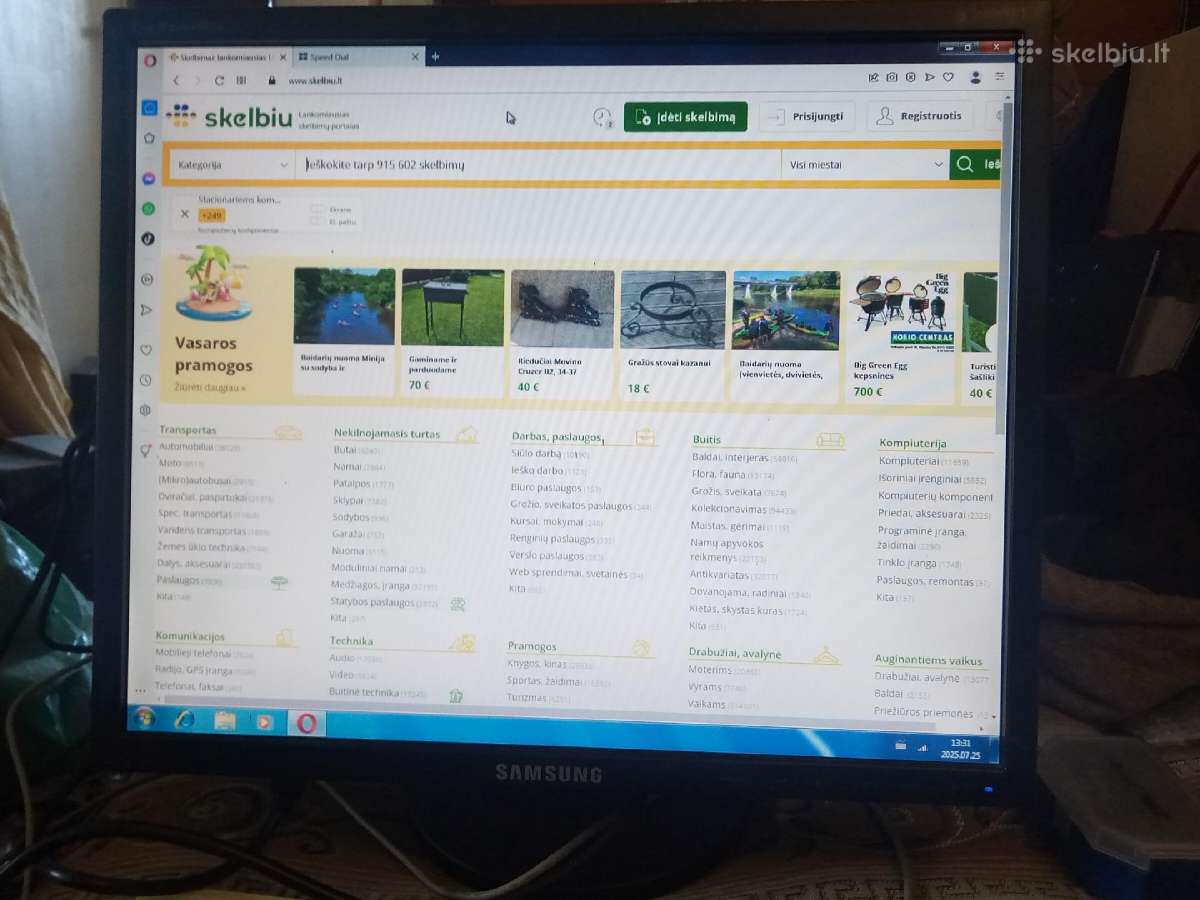The image size is (1200, 900).
Task: Open the Gražūs stovai kazanui ad image
Action: click(x=673, y=310)
